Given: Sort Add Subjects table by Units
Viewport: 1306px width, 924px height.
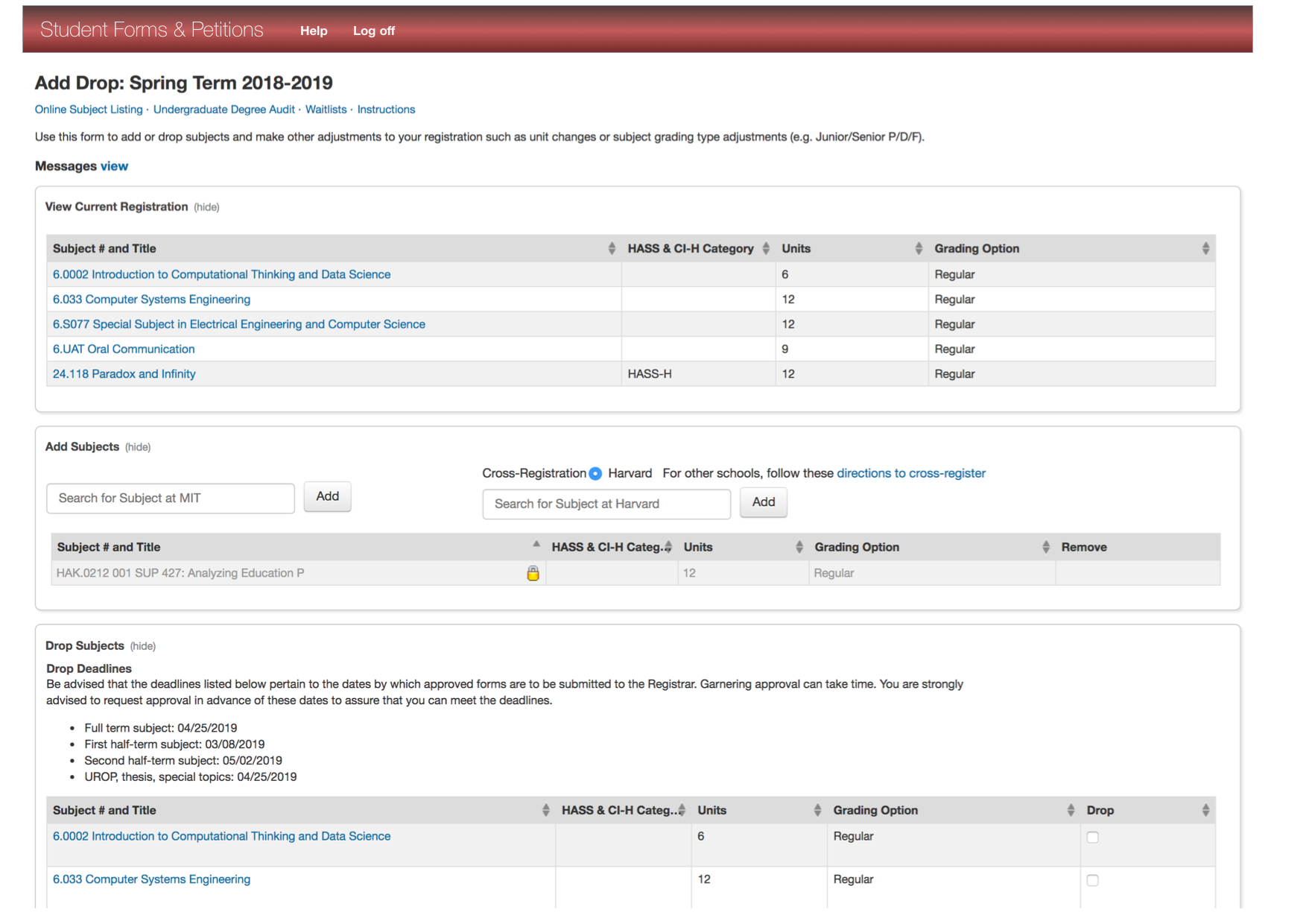Looking at the screenshot, I should coord(799,547).
